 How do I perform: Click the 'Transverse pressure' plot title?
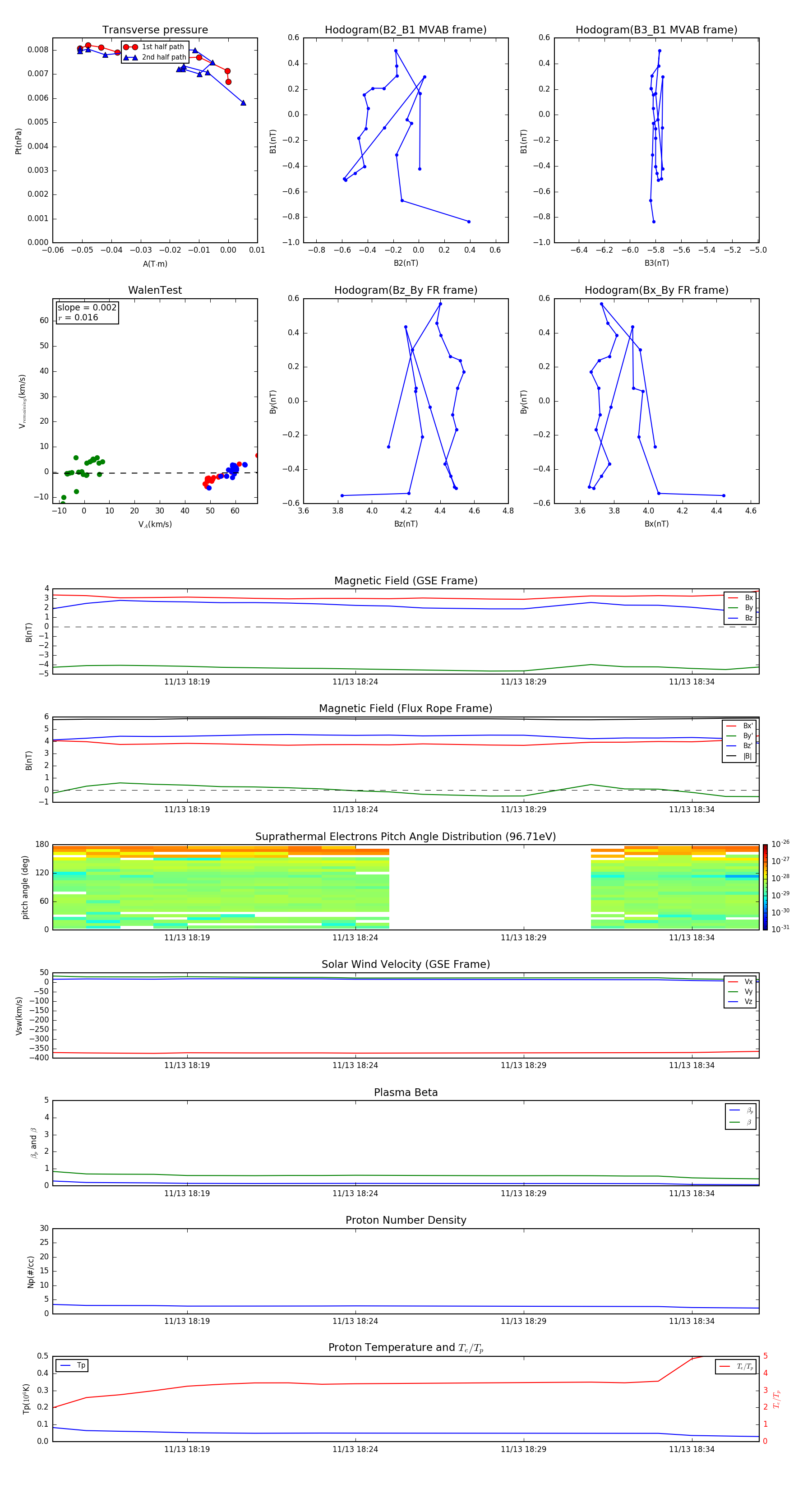[155, 30]
